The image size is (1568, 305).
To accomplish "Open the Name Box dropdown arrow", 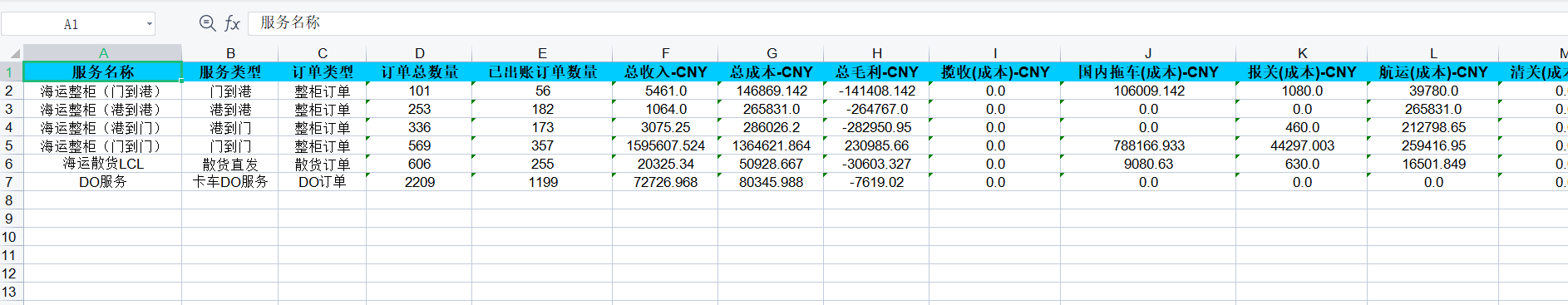I will 150,24.
